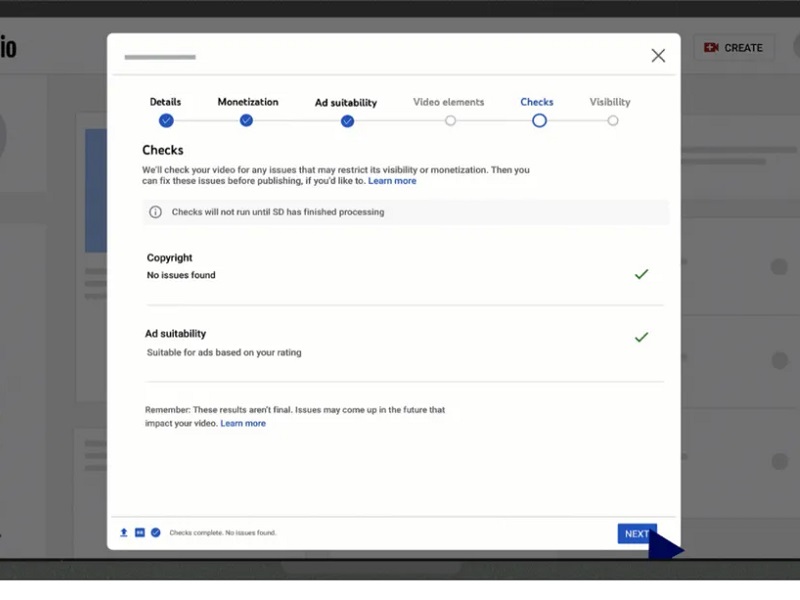This screenshot has width=800, height=600.
Task: Select the completed Details step circle
Action: 166,120
